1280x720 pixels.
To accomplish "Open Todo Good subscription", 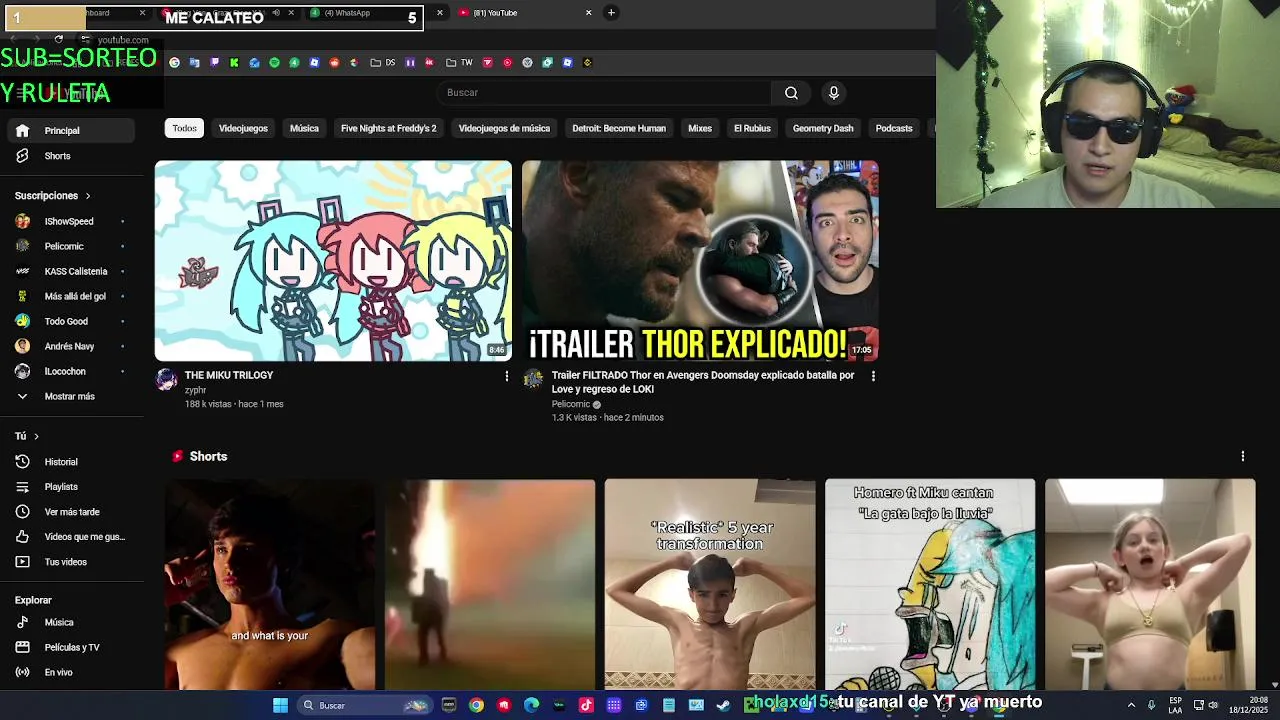I will [69, 321].
